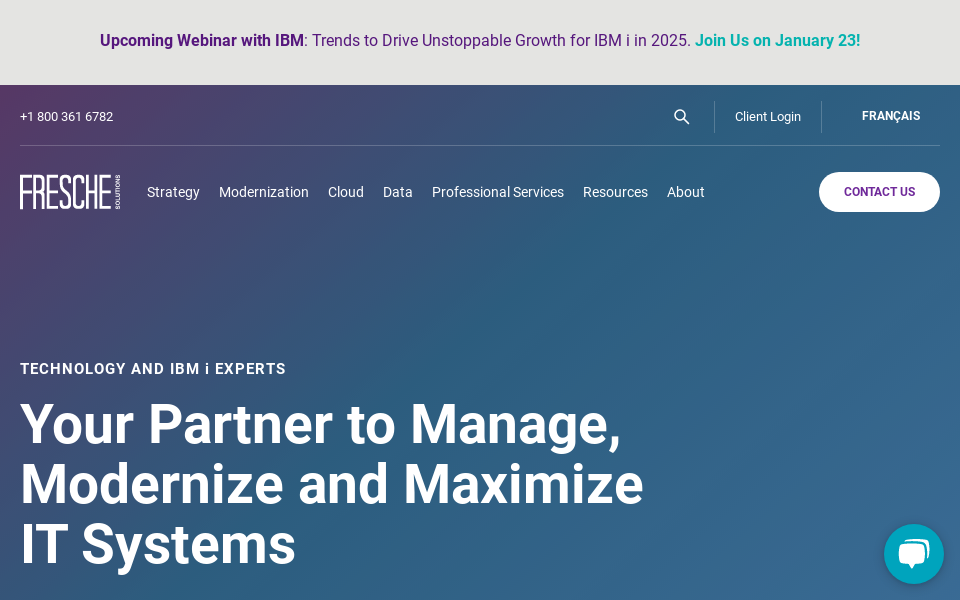Select the Data navigation item
960x600 pixels.
[398, 192]
